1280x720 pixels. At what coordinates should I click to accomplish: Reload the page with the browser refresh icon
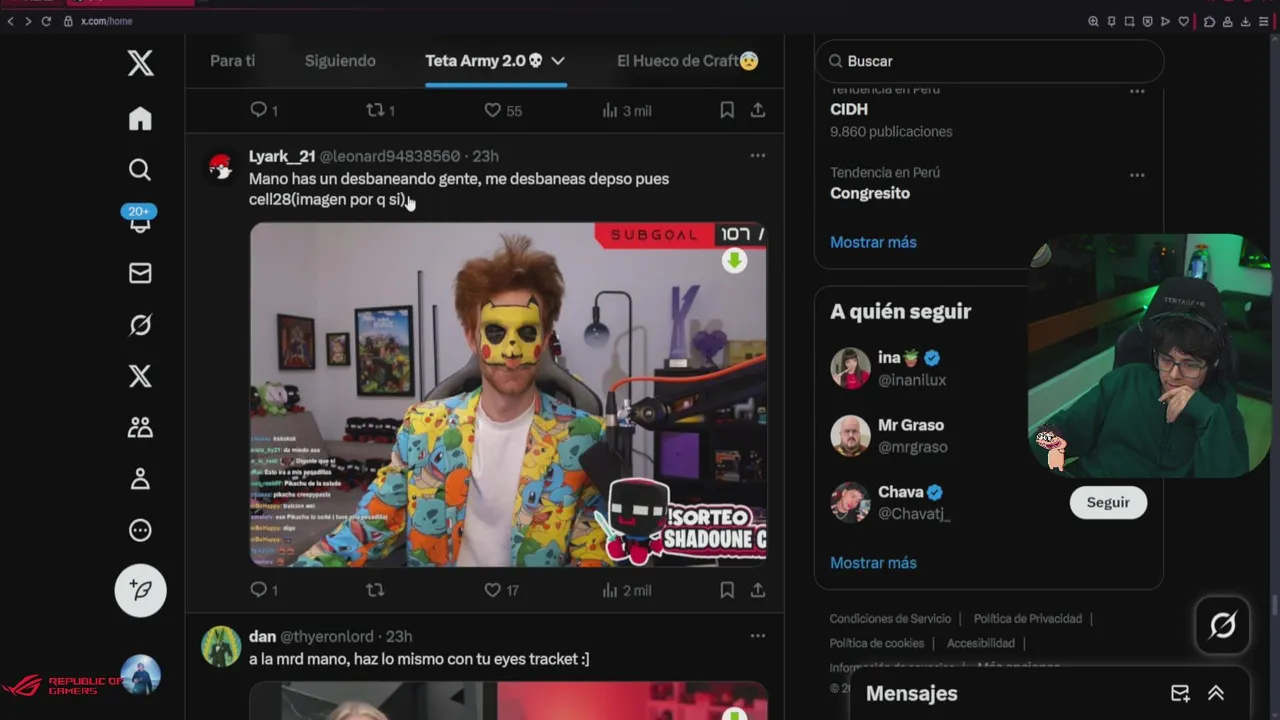point(46,21)
